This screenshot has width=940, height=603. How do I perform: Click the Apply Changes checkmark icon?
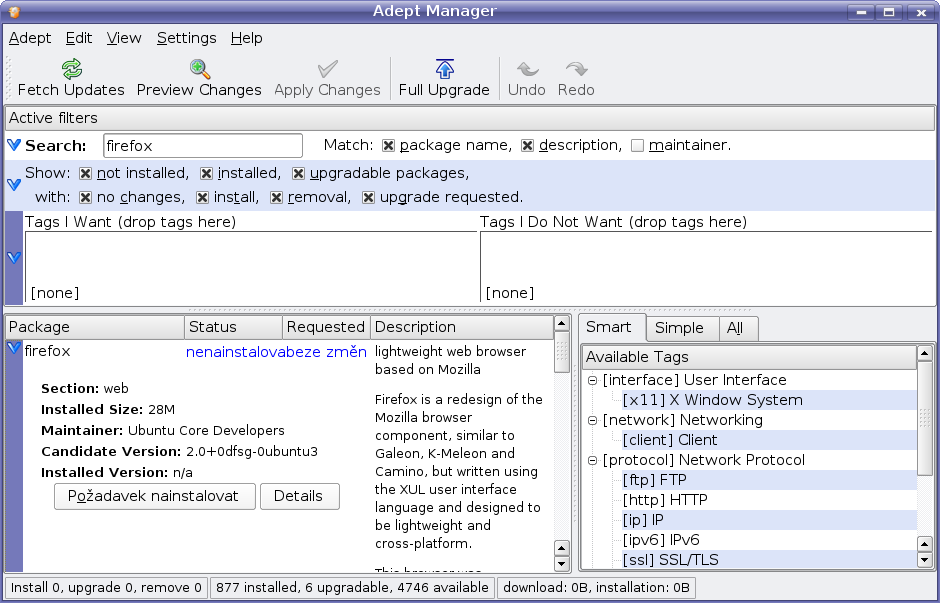tap(327, 69)
